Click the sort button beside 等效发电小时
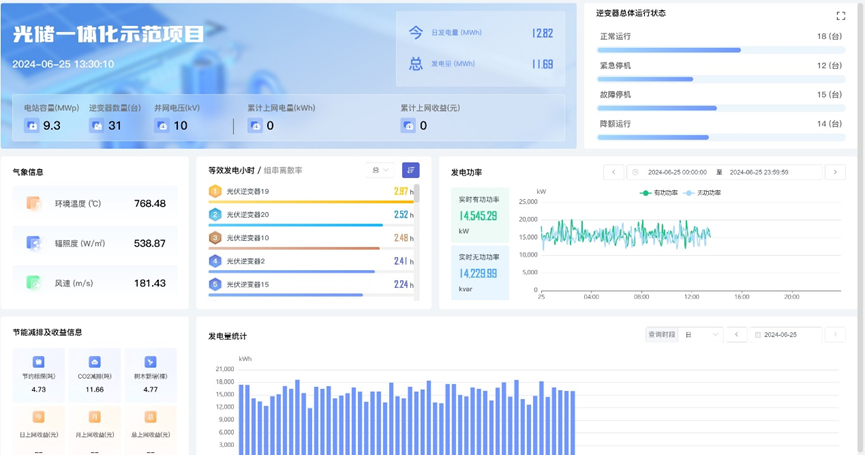Viewport: 865px width, 455px height. 410,171
